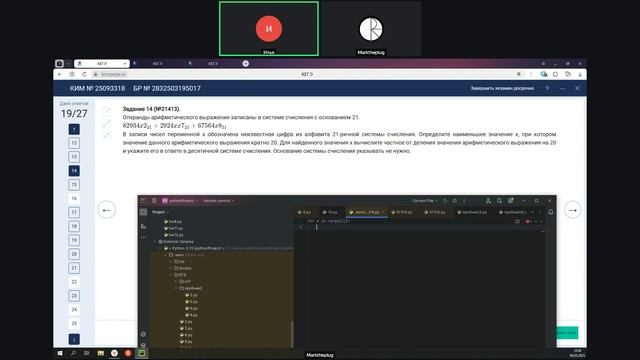
Task: Click the browser address bar
Action: click(x=306, y=74)
